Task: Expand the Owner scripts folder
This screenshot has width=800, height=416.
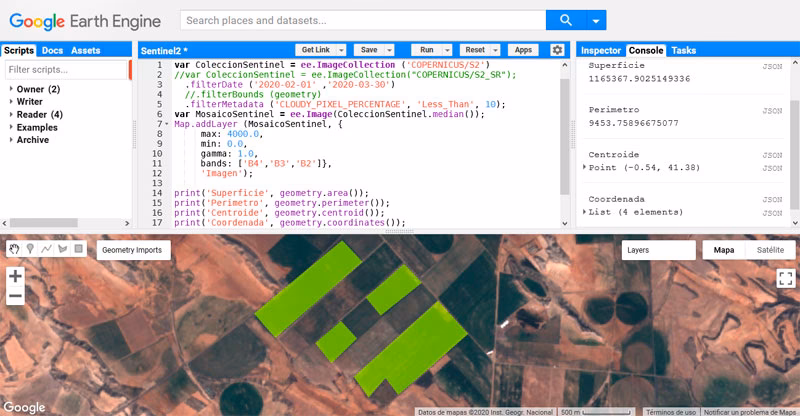Action: (11, 89)
